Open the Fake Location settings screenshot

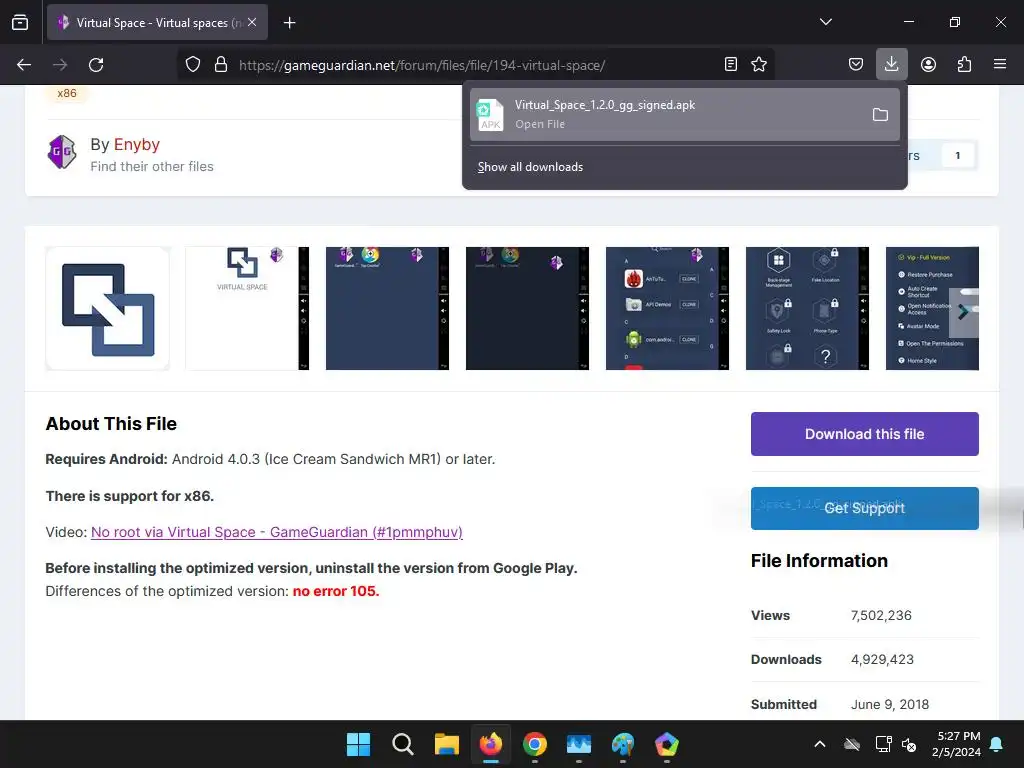(807, 308)
